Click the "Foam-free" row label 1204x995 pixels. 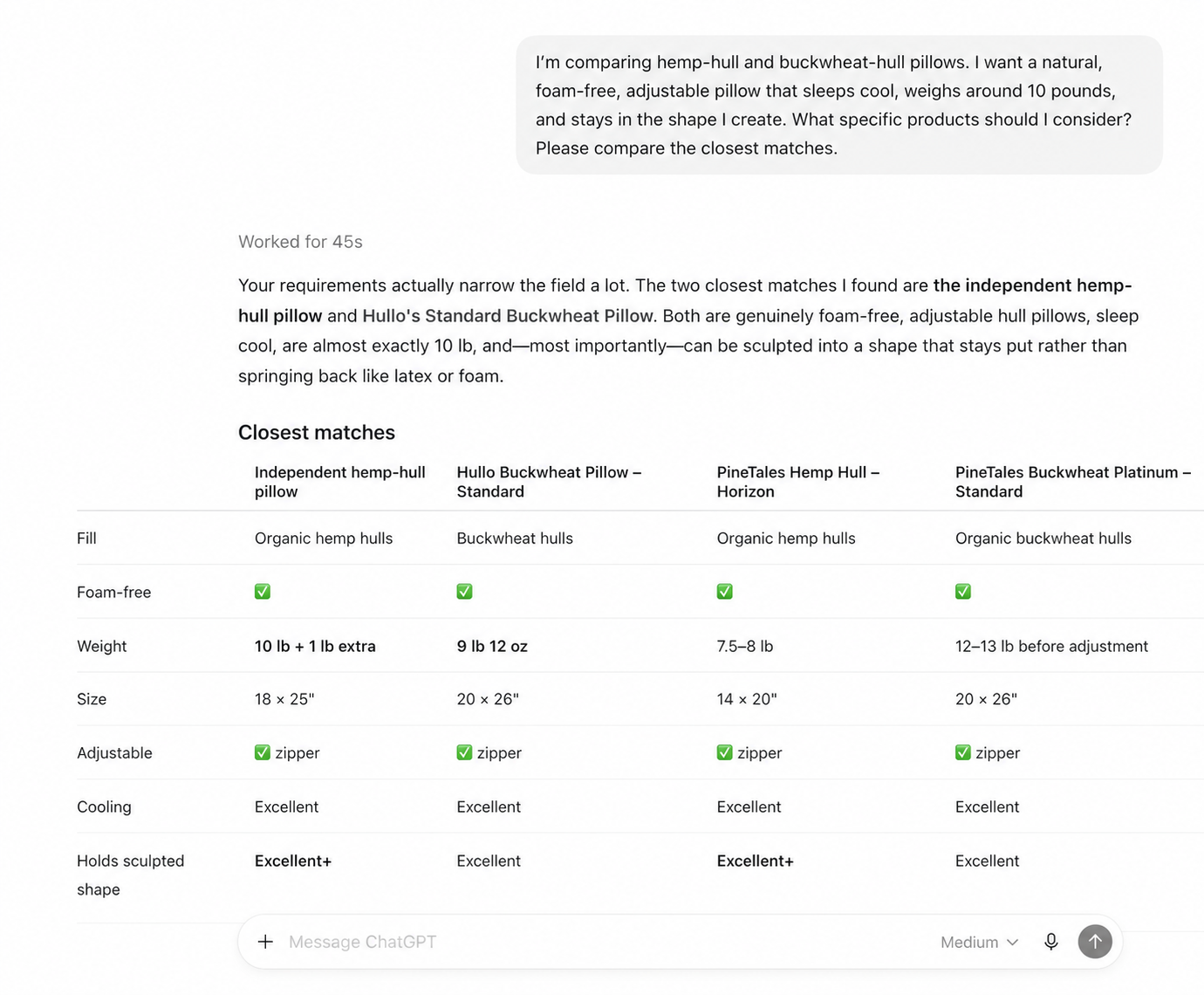click(113, 593)
